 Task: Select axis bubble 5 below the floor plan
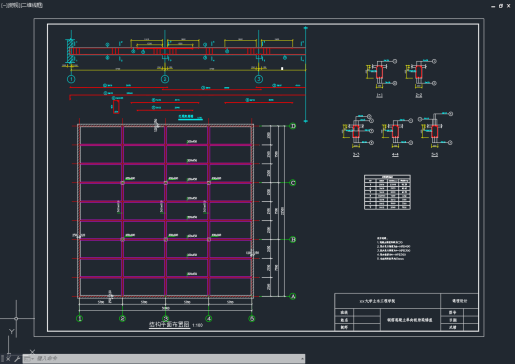click(252, 319)
